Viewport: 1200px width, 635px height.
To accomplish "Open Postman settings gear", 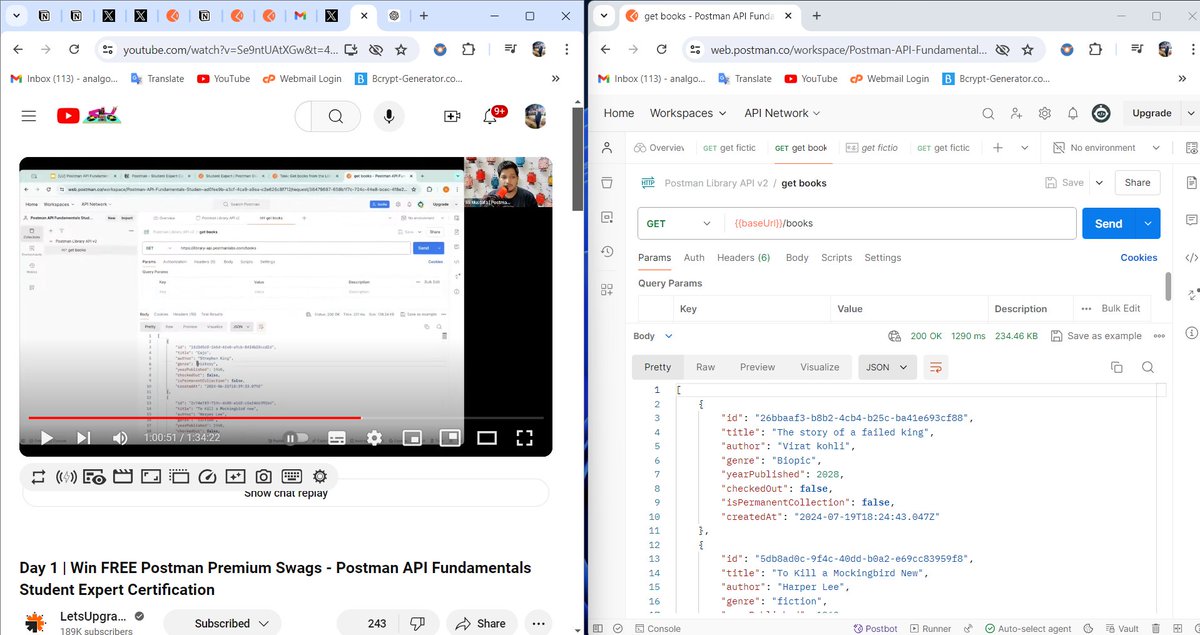I will 1045,113.
